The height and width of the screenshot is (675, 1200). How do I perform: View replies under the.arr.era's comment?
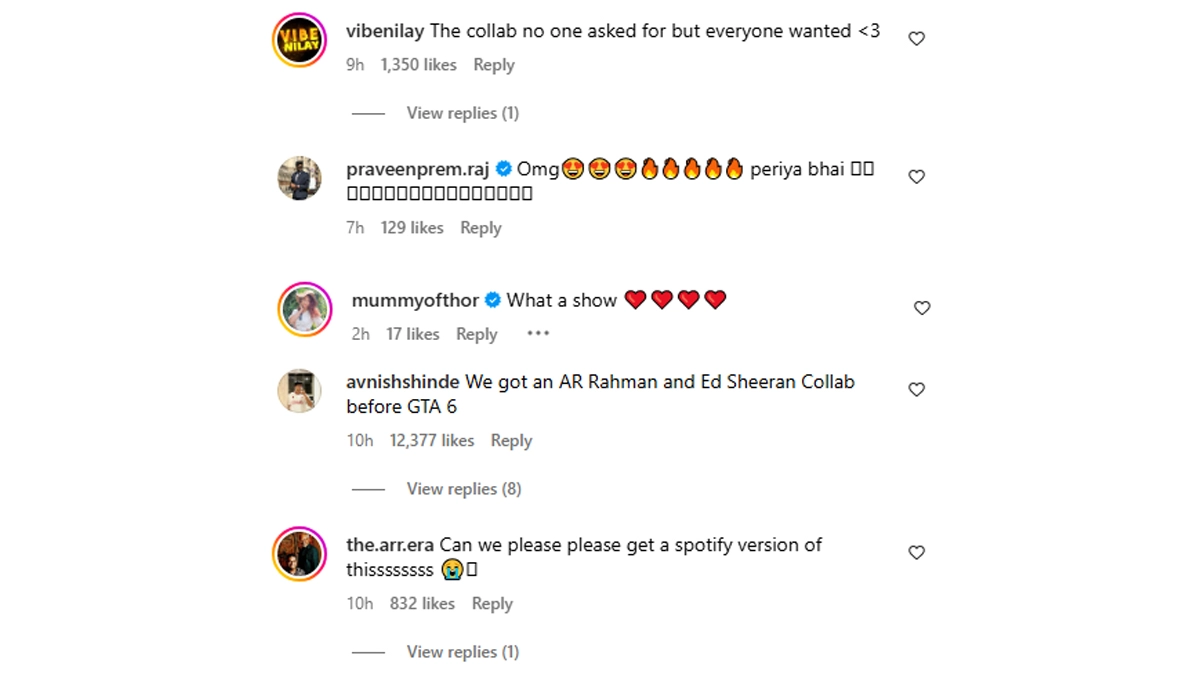[x=462, y=652]
